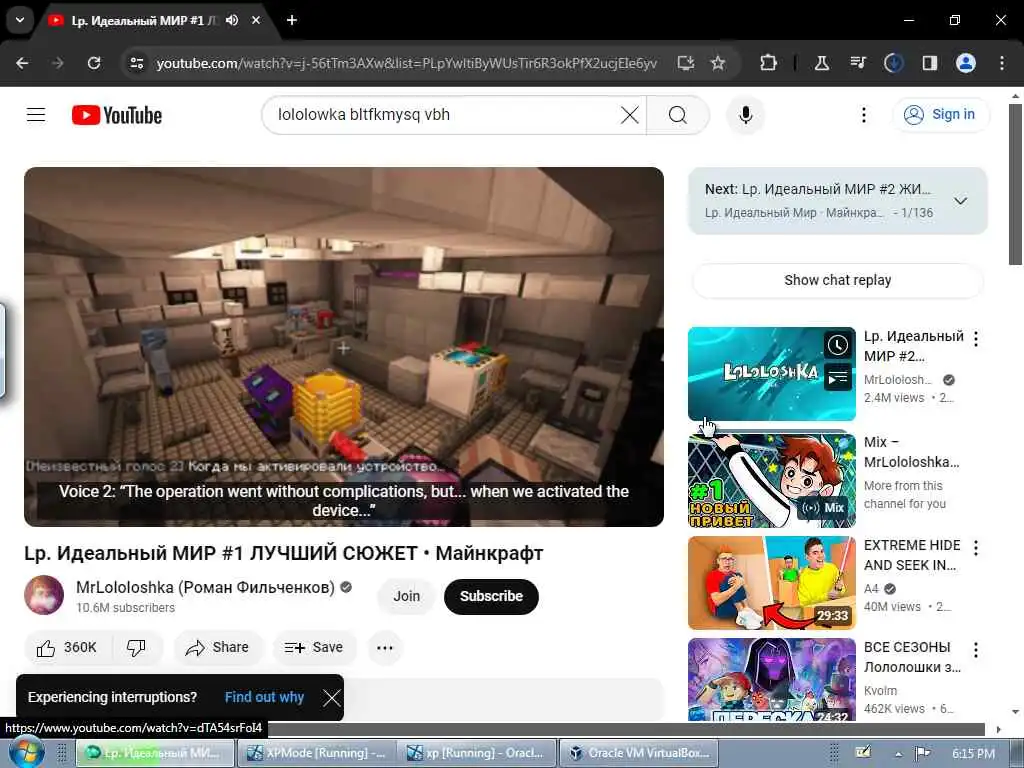Open Mix – MrLololoshka thumbnail
The height and width of the screenshot is (768, 1024).
[x=771, y=480]
